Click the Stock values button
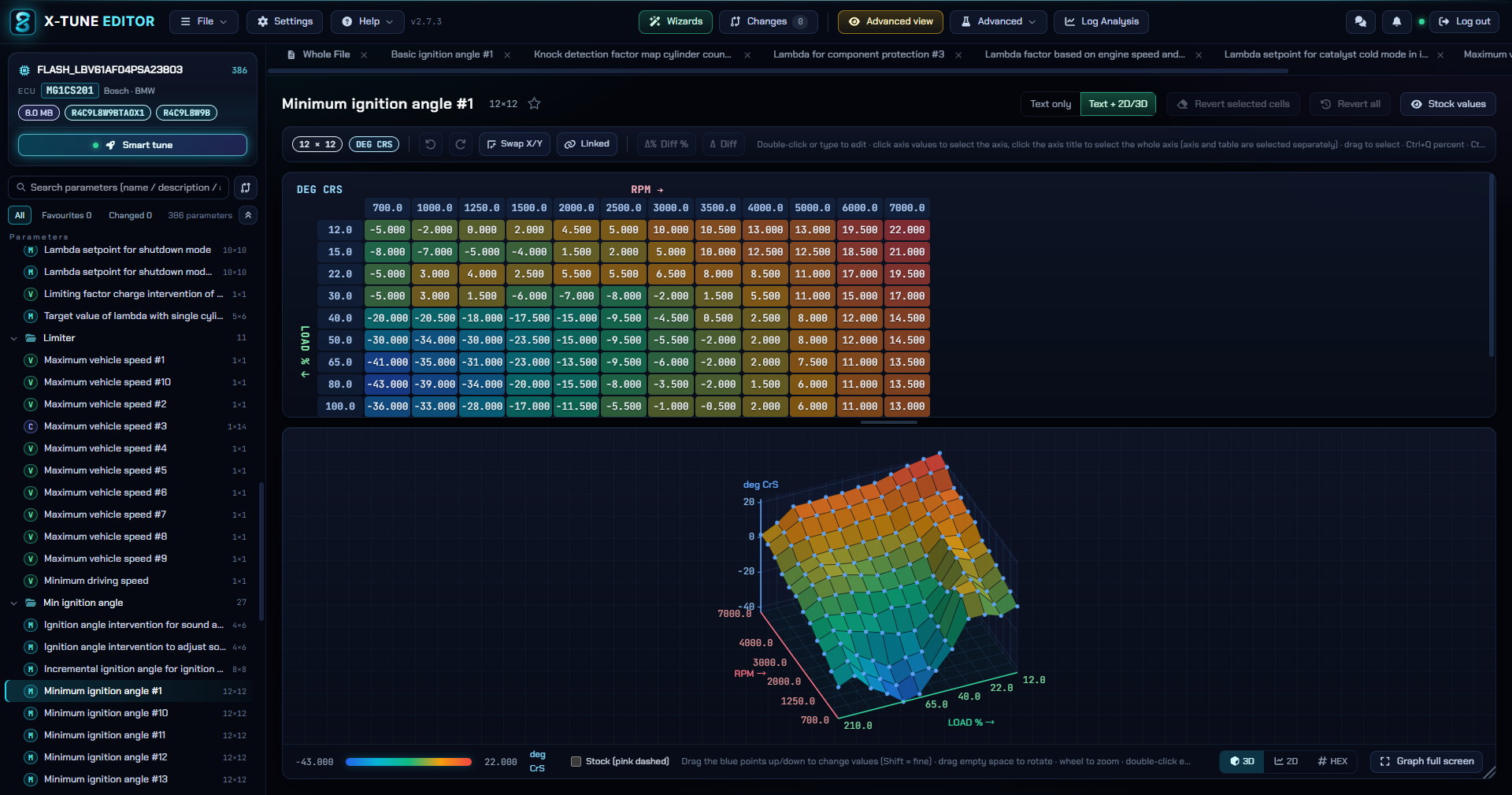The height and width of the screenshot is (795, 1512). [1447, 104]
